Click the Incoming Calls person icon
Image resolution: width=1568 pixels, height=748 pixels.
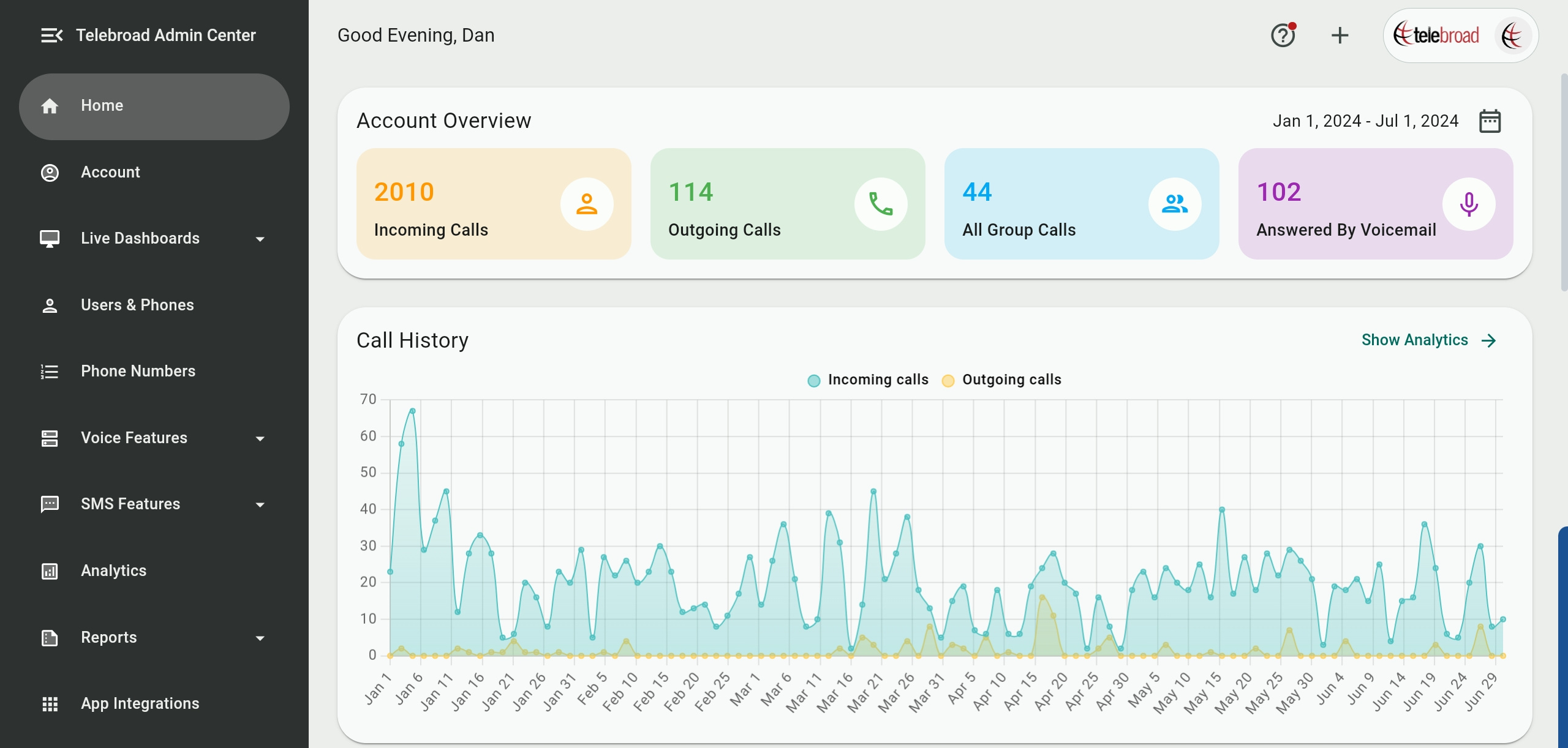point(586,204)
